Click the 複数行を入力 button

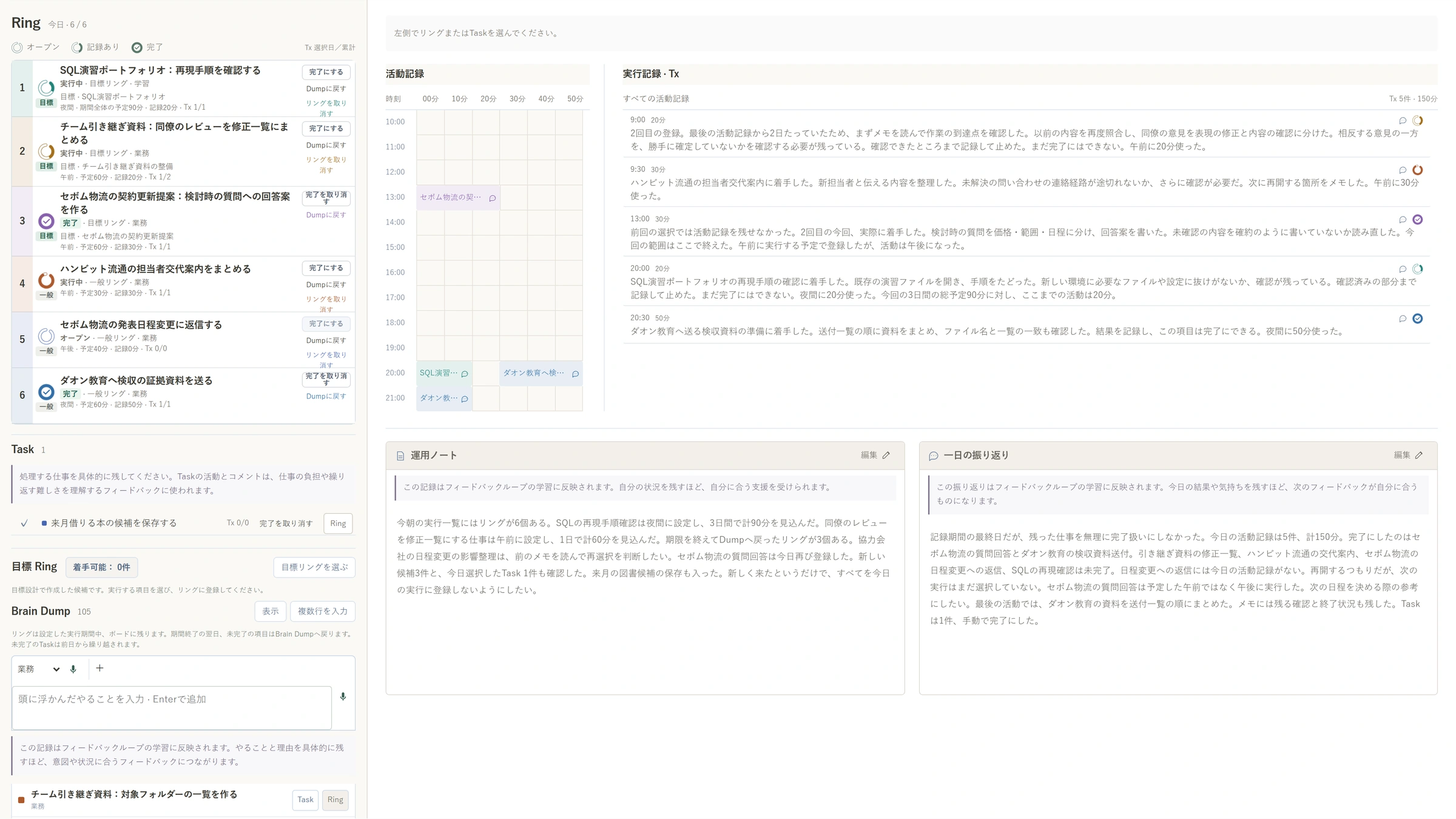[323, 612]
